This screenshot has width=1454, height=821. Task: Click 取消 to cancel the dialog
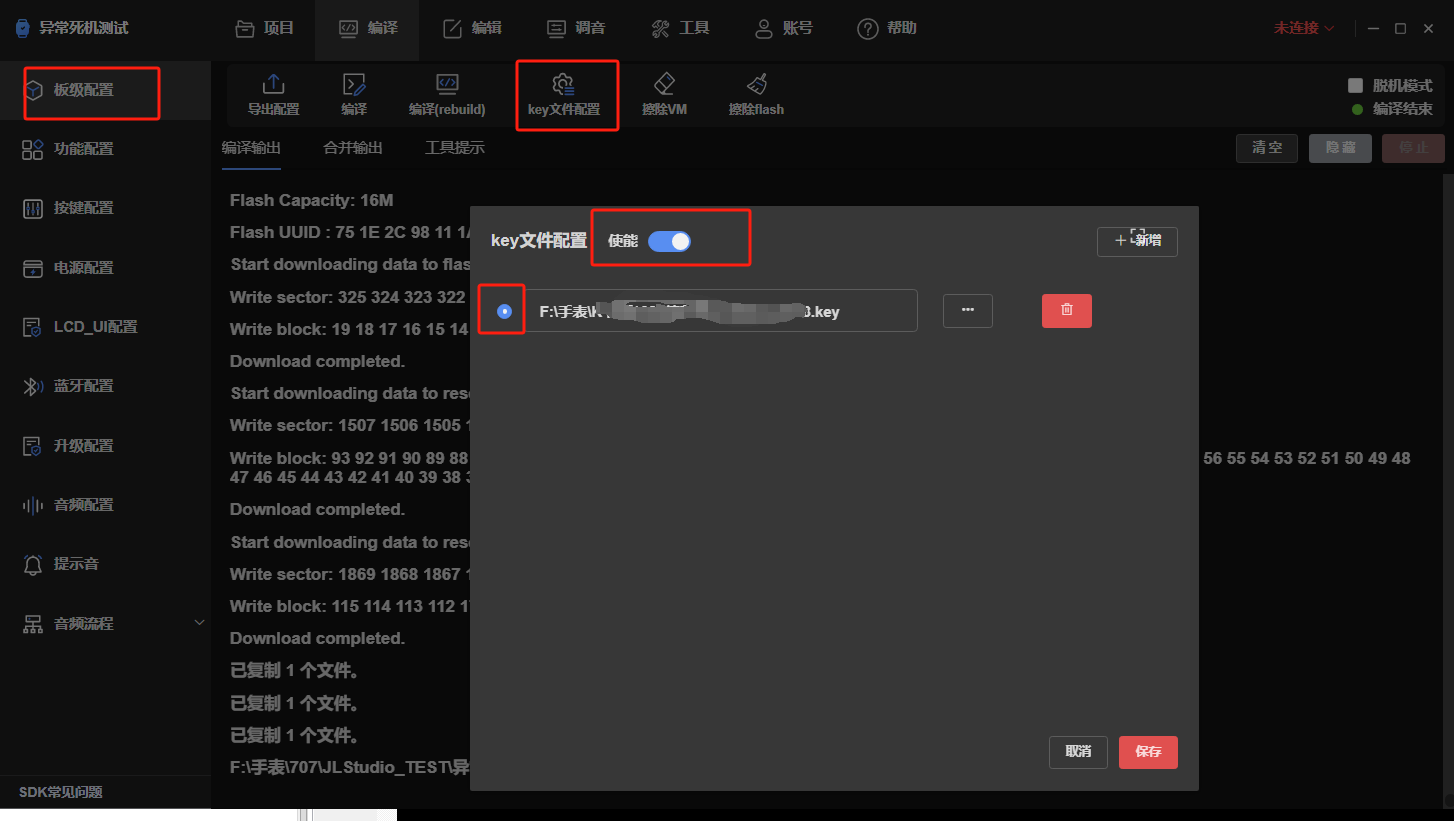pyautogui.click(x=1078, y=752)
